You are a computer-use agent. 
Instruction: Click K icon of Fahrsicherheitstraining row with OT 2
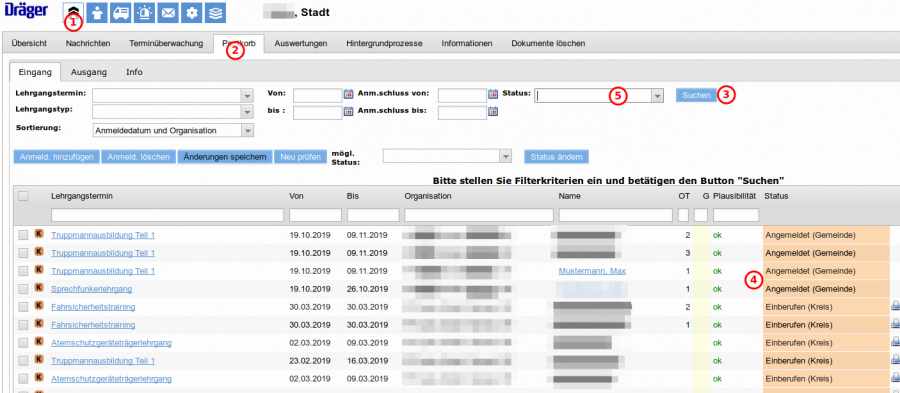pyautogui.click(x=39, y=305)
